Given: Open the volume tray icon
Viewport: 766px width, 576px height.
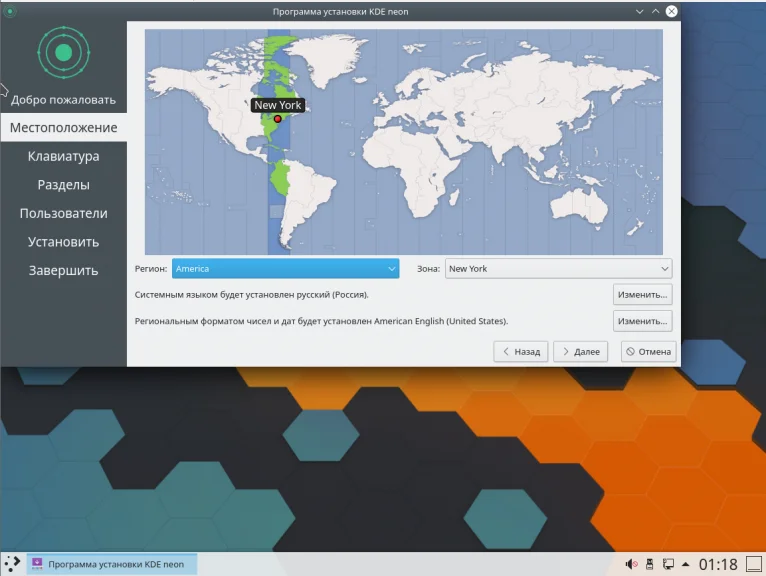Looking at the screenshot, I should [631, 564].
